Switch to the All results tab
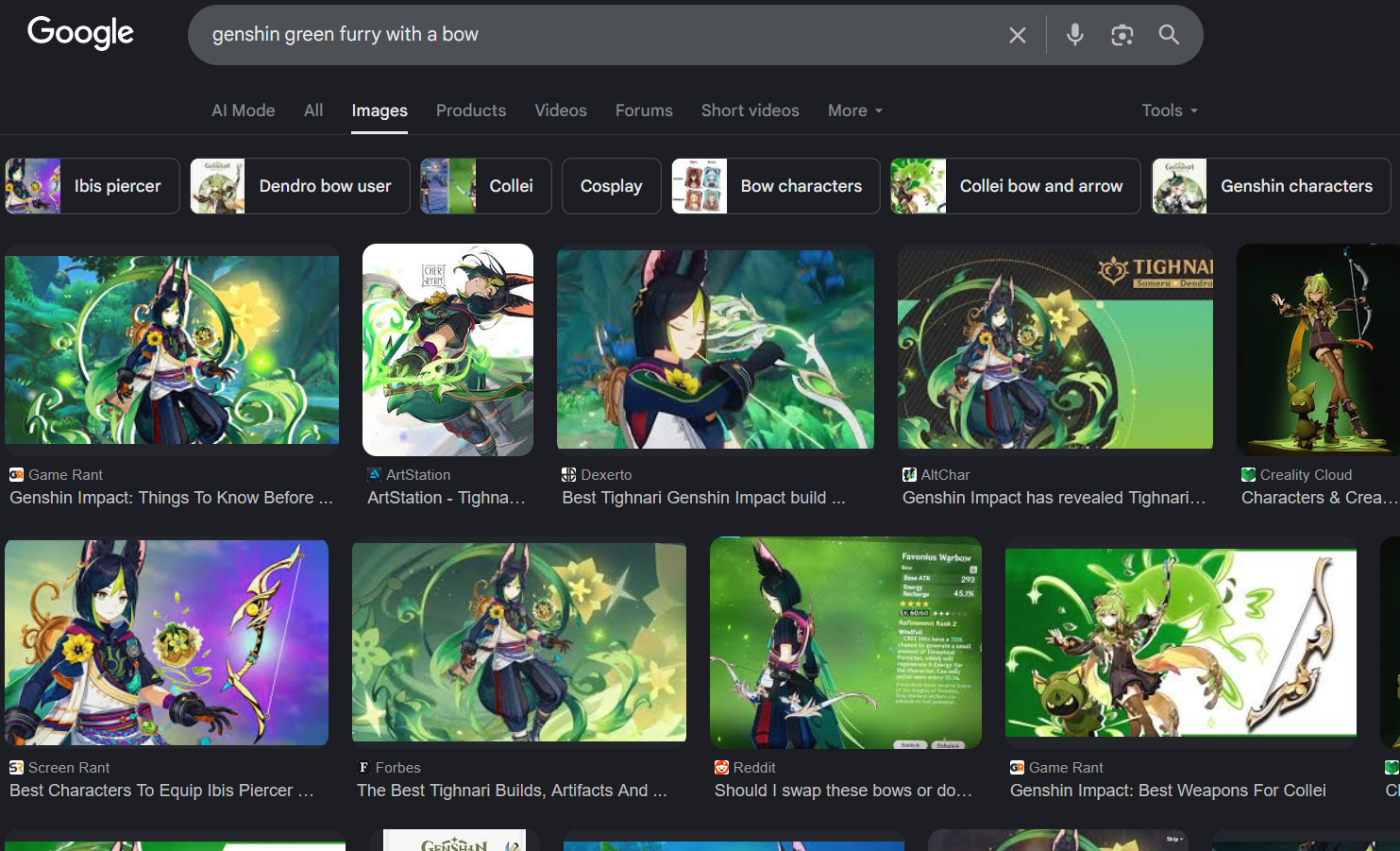Image resolution: width=1400 pixels, height=851 pixels. [313, 111]
